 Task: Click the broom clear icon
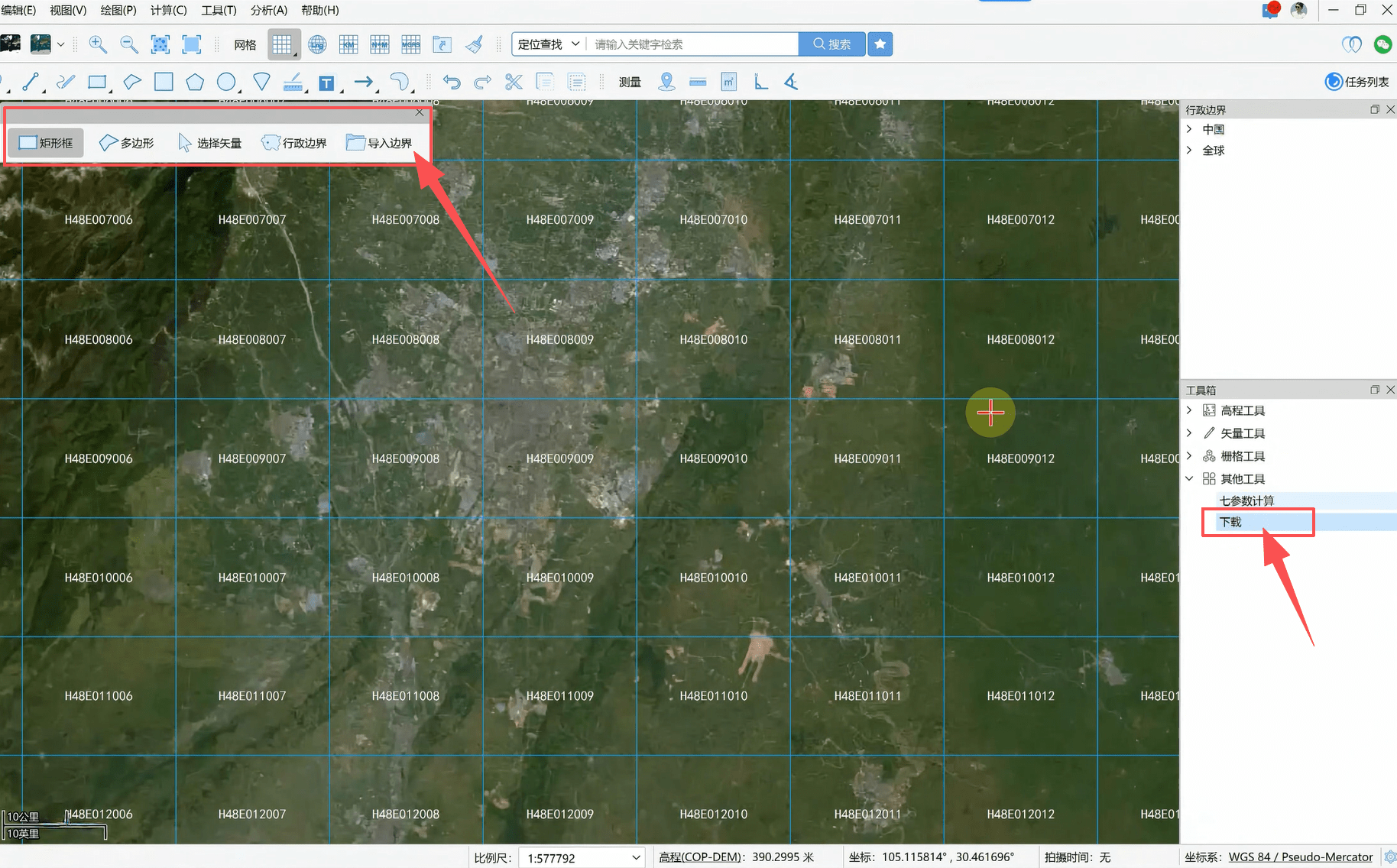[474, 44]
